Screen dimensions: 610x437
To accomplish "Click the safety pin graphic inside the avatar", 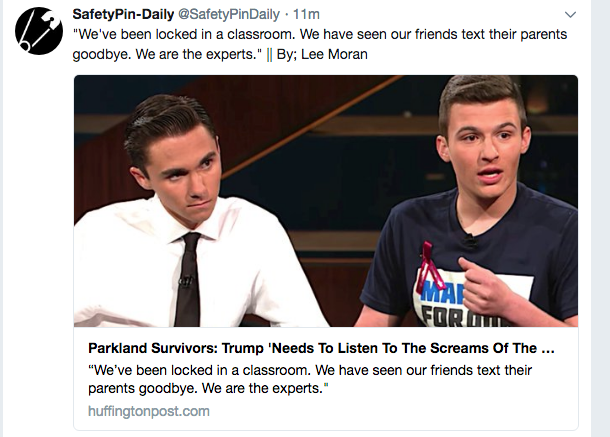I will pos(37,33).
